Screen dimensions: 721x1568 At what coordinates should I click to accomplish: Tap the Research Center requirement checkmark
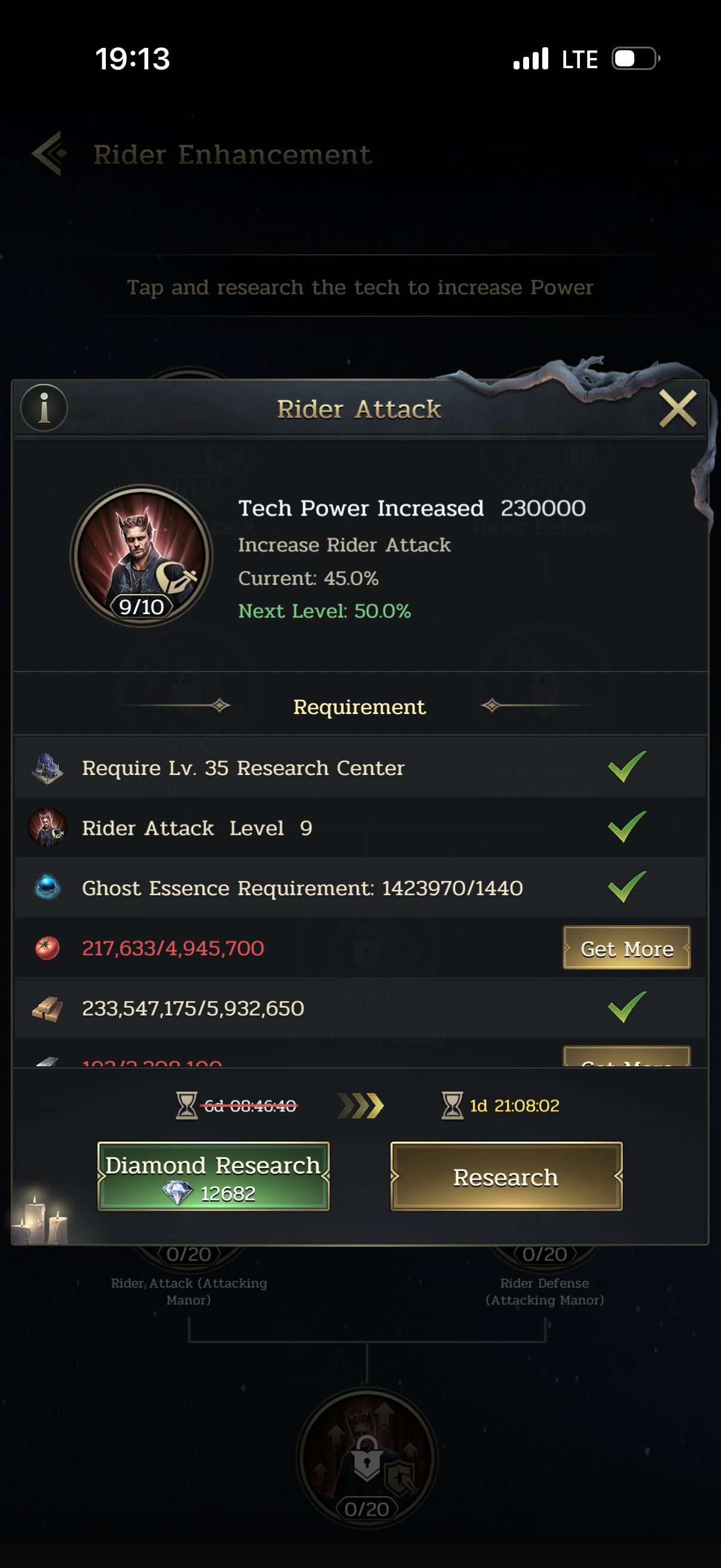click(627, 767)
